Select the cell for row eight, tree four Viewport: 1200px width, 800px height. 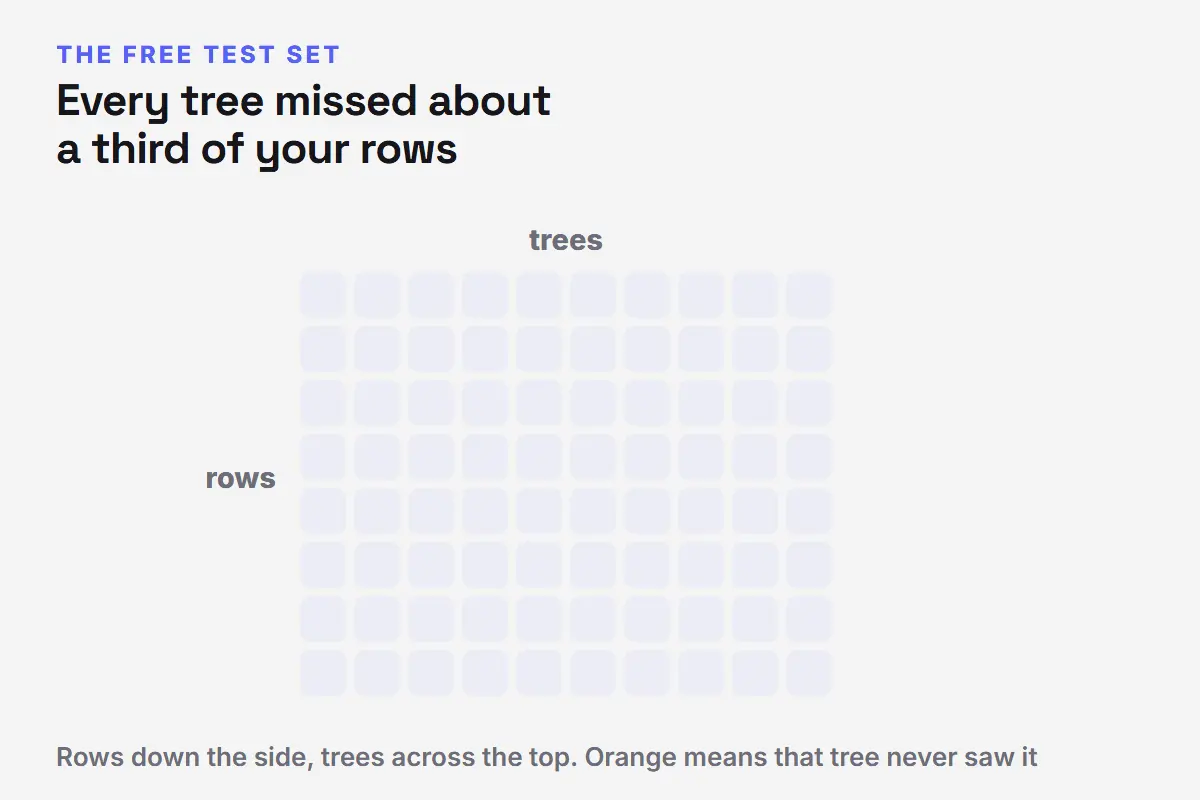click(485, 673)
